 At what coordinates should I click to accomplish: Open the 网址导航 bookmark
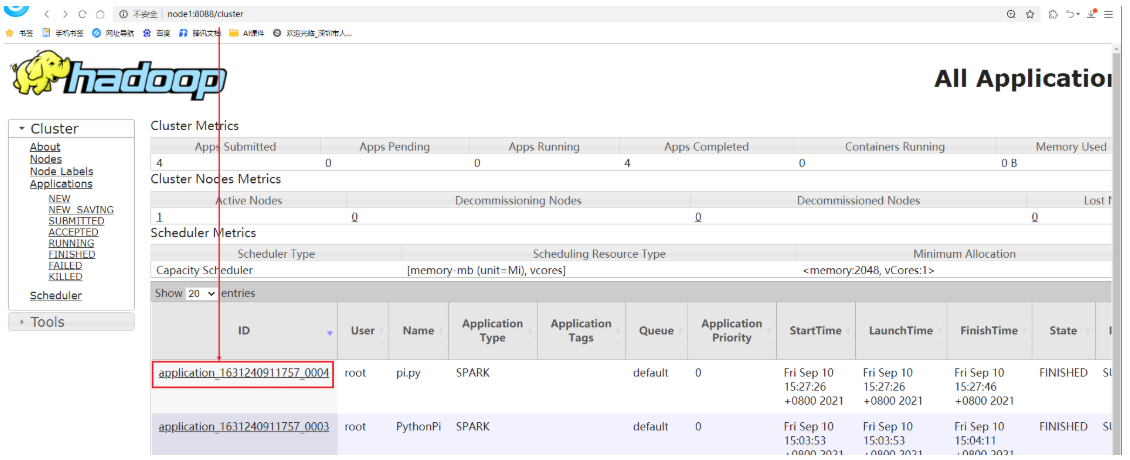click(113, 33)
